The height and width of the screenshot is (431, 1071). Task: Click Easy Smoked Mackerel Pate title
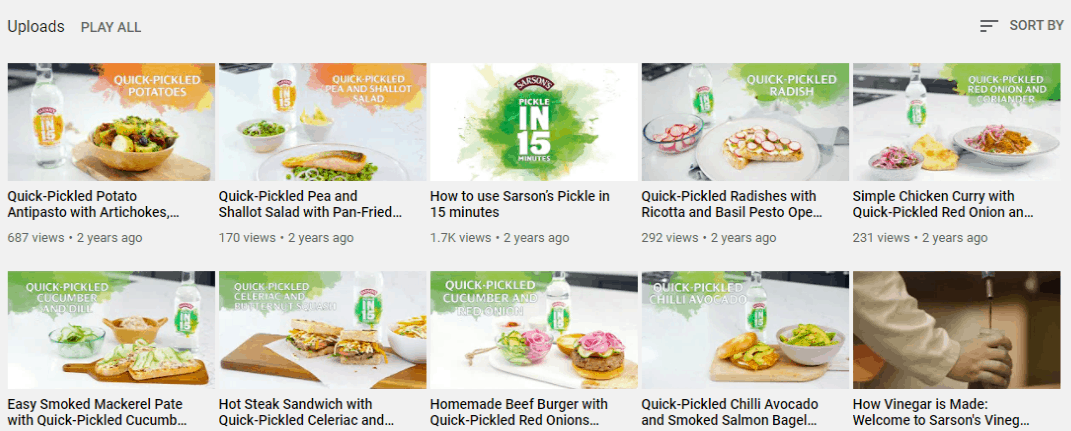click(x=97, y=412)
